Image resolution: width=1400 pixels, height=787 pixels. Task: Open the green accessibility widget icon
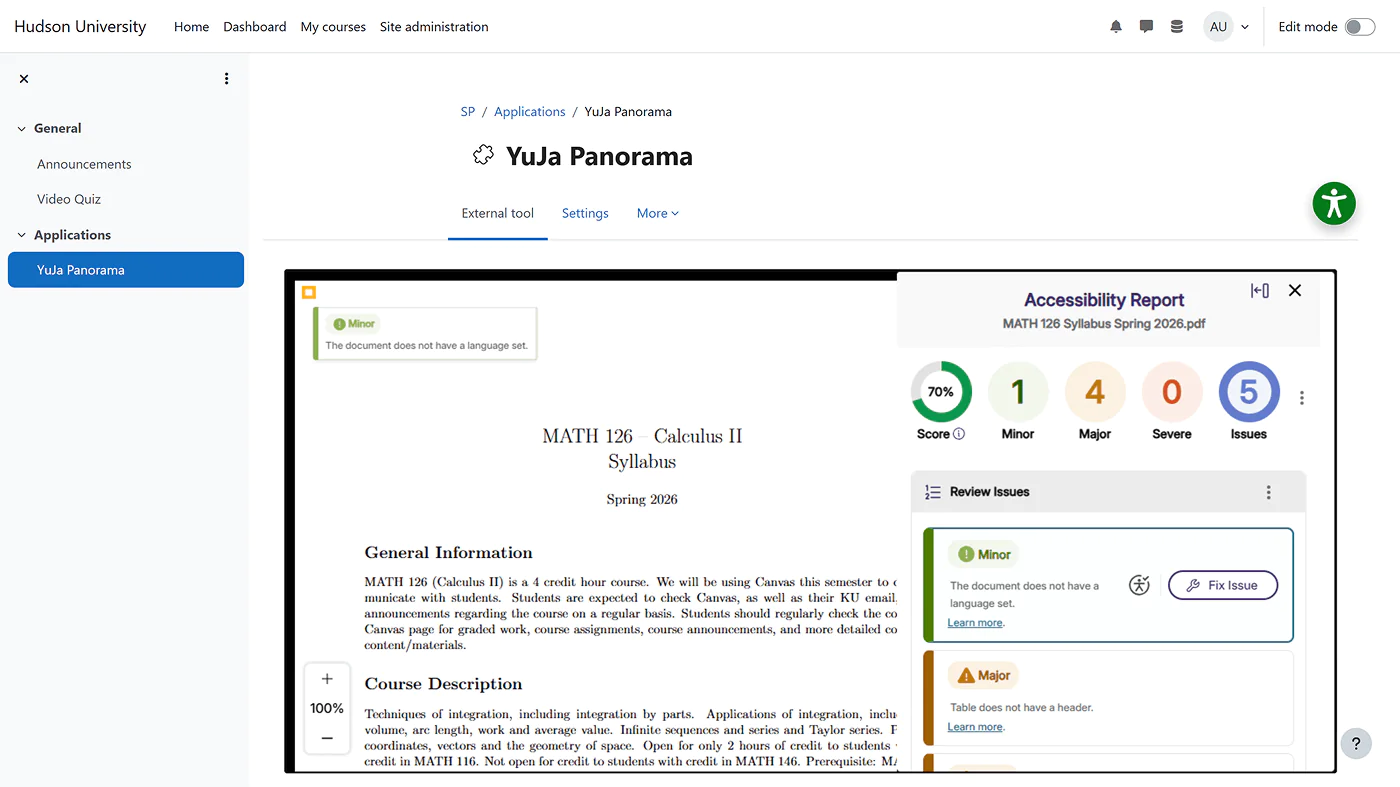(1334, 204)
